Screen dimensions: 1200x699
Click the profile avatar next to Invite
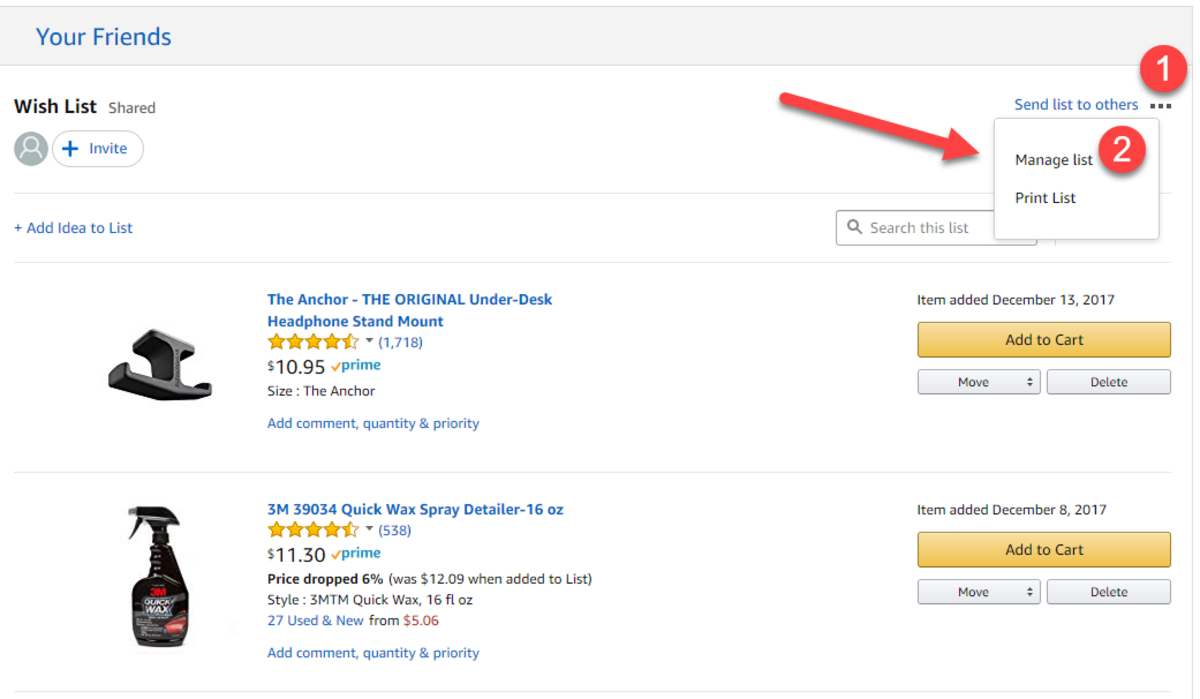pyautogui.click(x=30, y=148)
